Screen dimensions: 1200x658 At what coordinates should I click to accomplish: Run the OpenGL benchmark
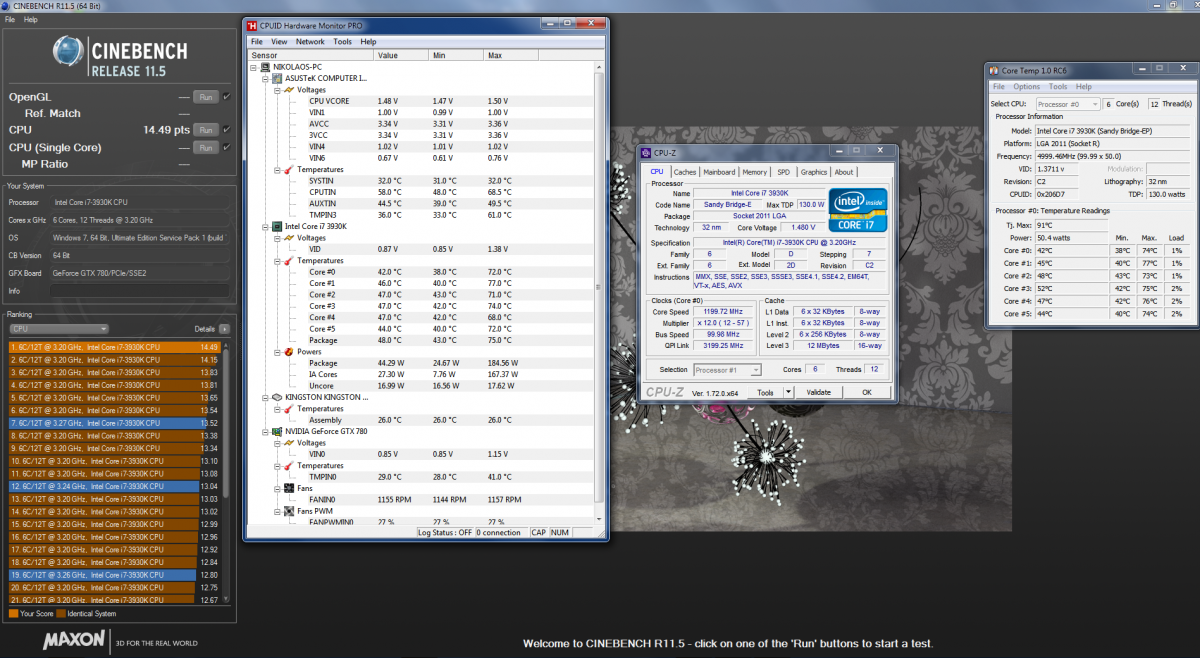(206, 97)
